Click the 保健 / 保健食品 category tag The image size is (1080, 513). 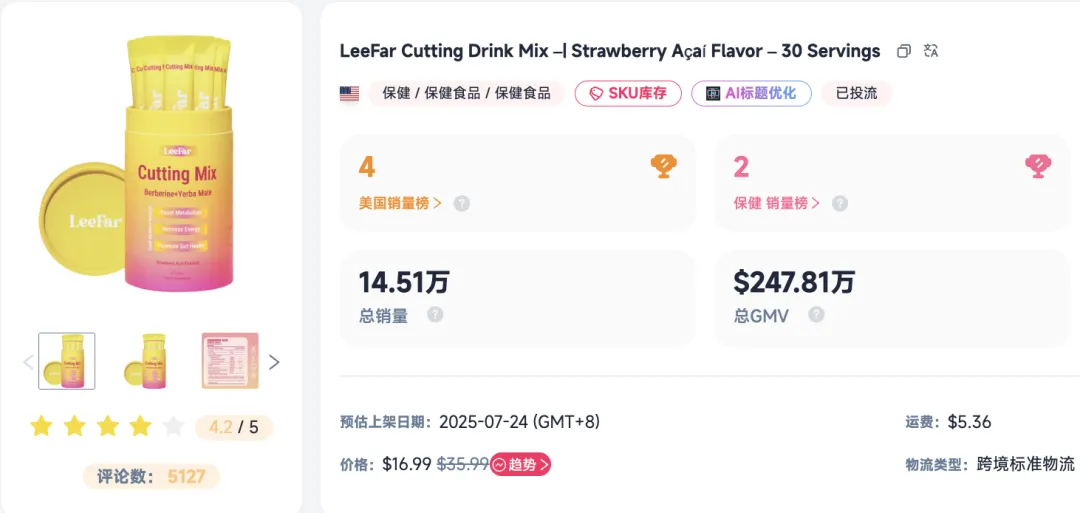click(467, 94)
